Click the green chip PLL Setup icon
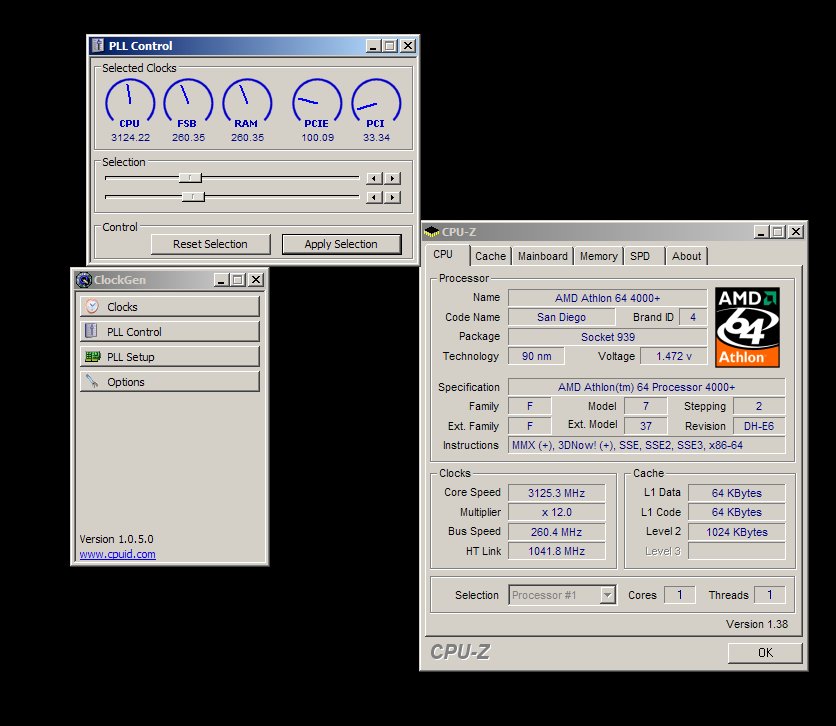This screenshot has width=836, height=726. click(93, 356)
